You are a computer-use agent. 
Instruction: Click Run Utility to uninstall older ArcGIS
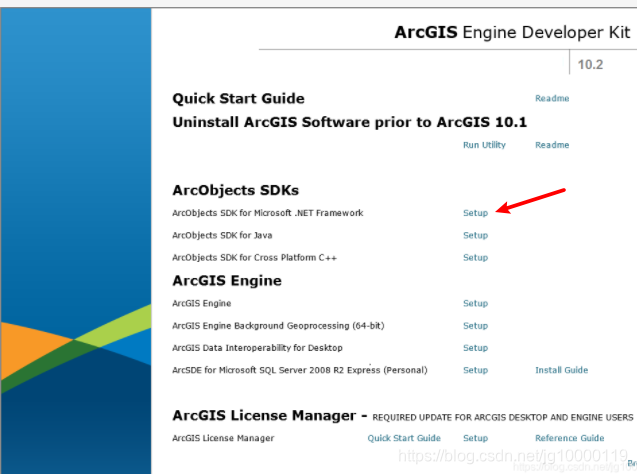point(484,145)
